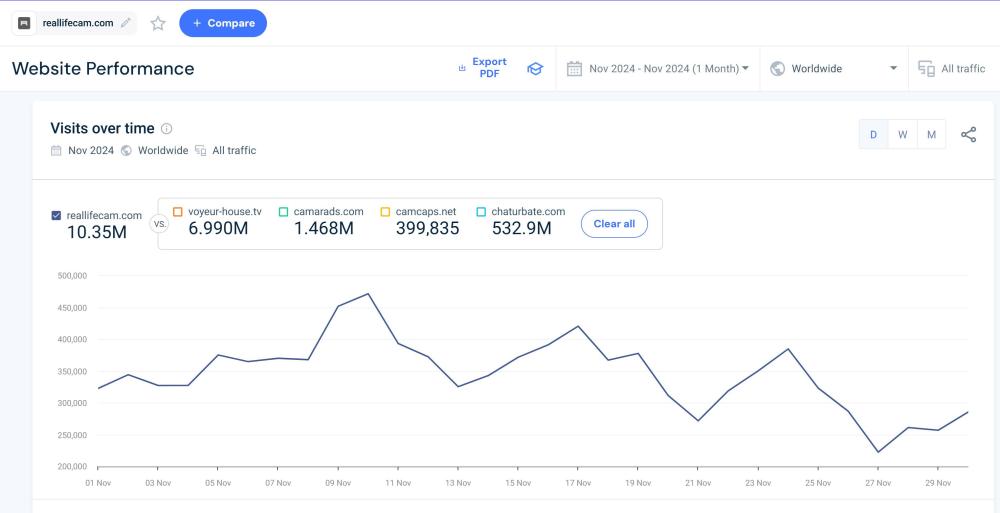1000x513 pixels.
Task: Toggle the chaturbate.com comparison checkbox
Action: tap(481, 212)
